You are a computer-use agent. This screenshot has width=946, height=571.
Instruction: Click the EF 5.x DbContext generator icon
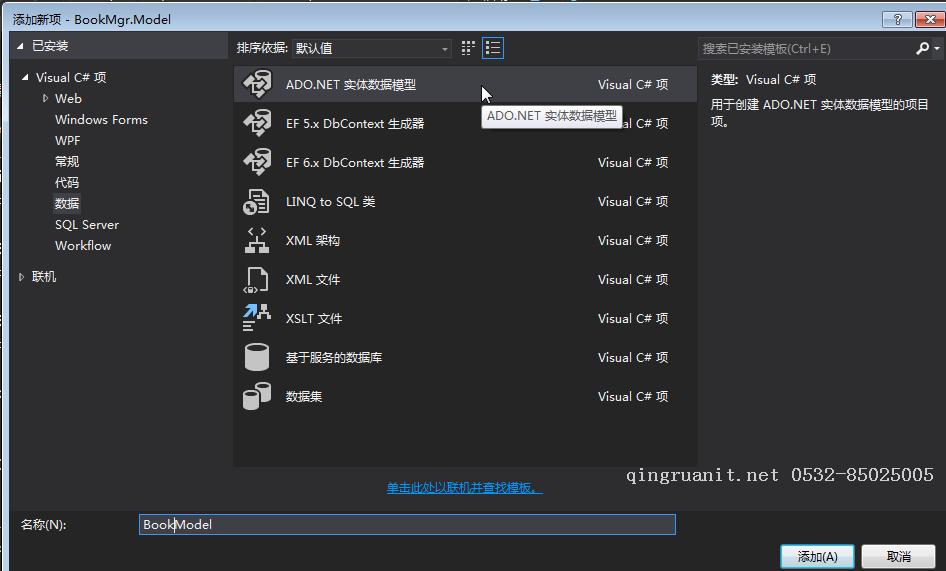[257, 123]
